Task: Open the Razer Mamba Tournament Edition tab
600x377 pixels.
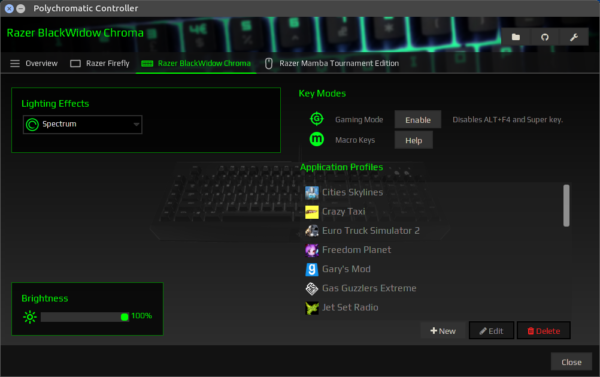Action: (332, 64)
